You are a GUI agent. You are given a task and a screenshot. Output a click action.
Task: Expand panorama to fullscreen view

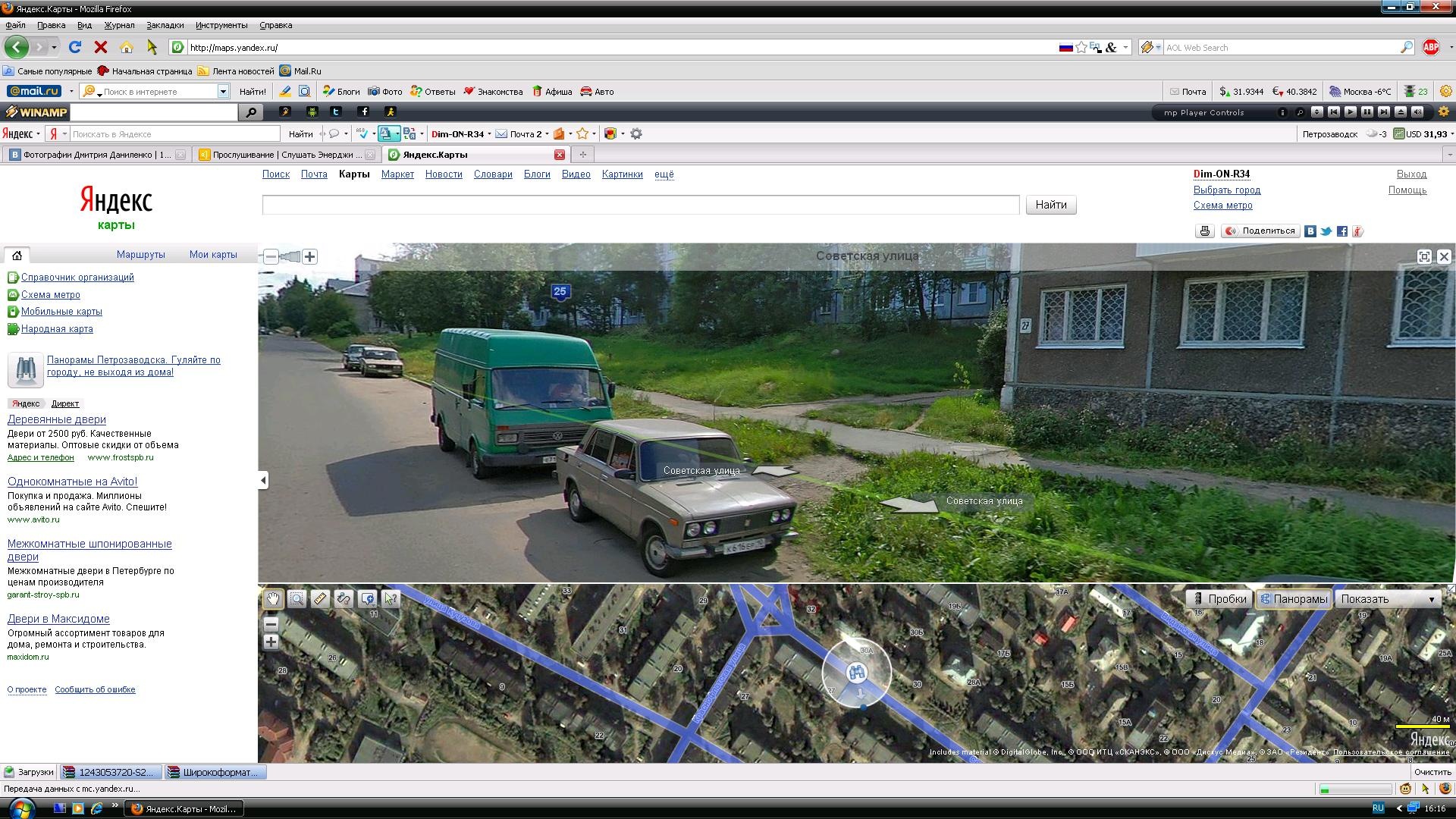tap(1424, 257)
